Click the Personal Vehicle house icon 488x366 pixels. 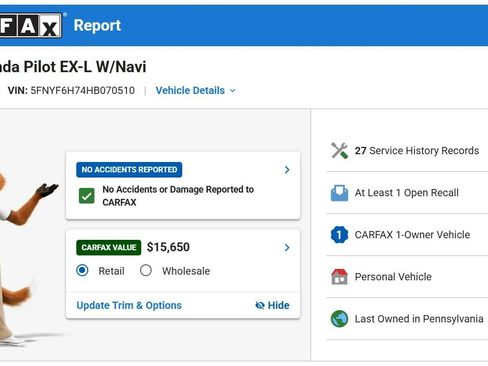[339, 277]
